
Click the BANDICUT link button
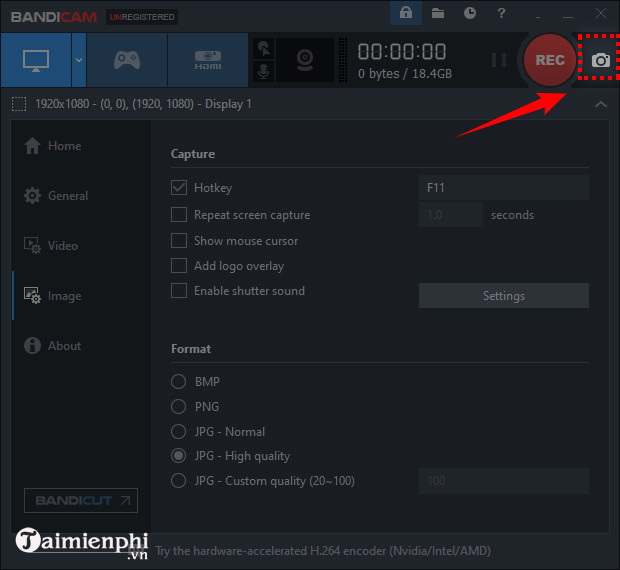(81, 500)
